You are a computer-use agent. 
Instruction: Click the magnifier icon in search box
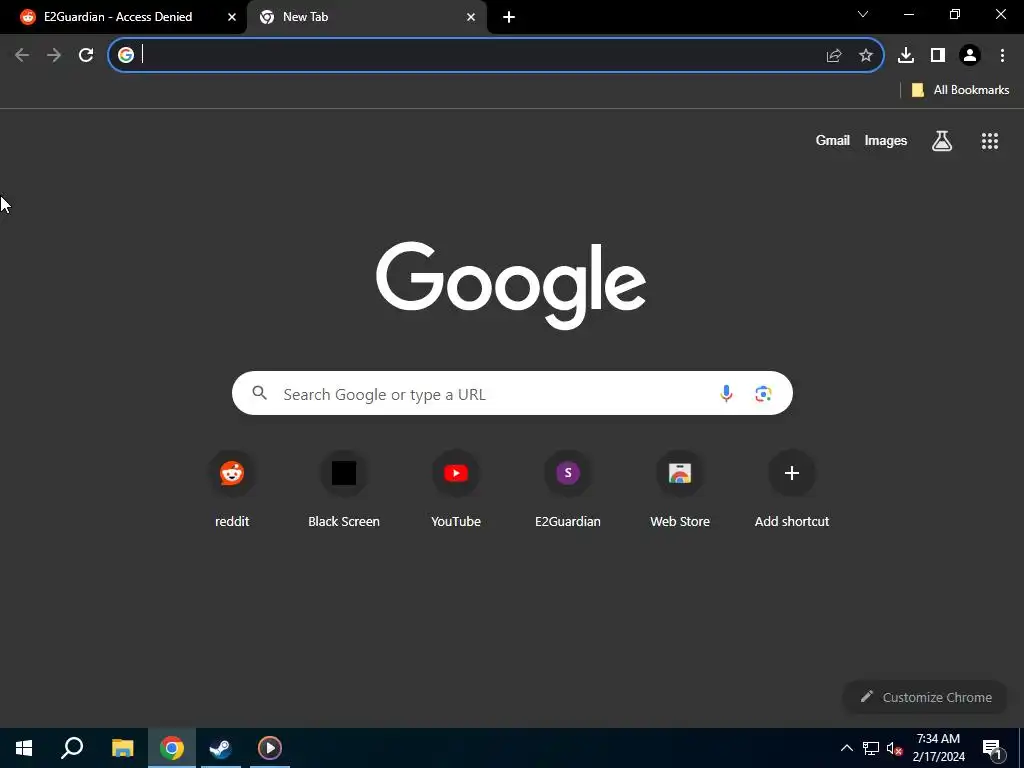tap(260, 393)
